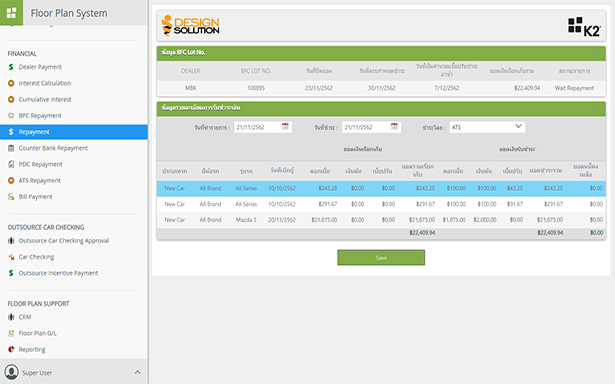
Task: Click the Dealer Payment dollar icon
Action: [x=11, y=67]
